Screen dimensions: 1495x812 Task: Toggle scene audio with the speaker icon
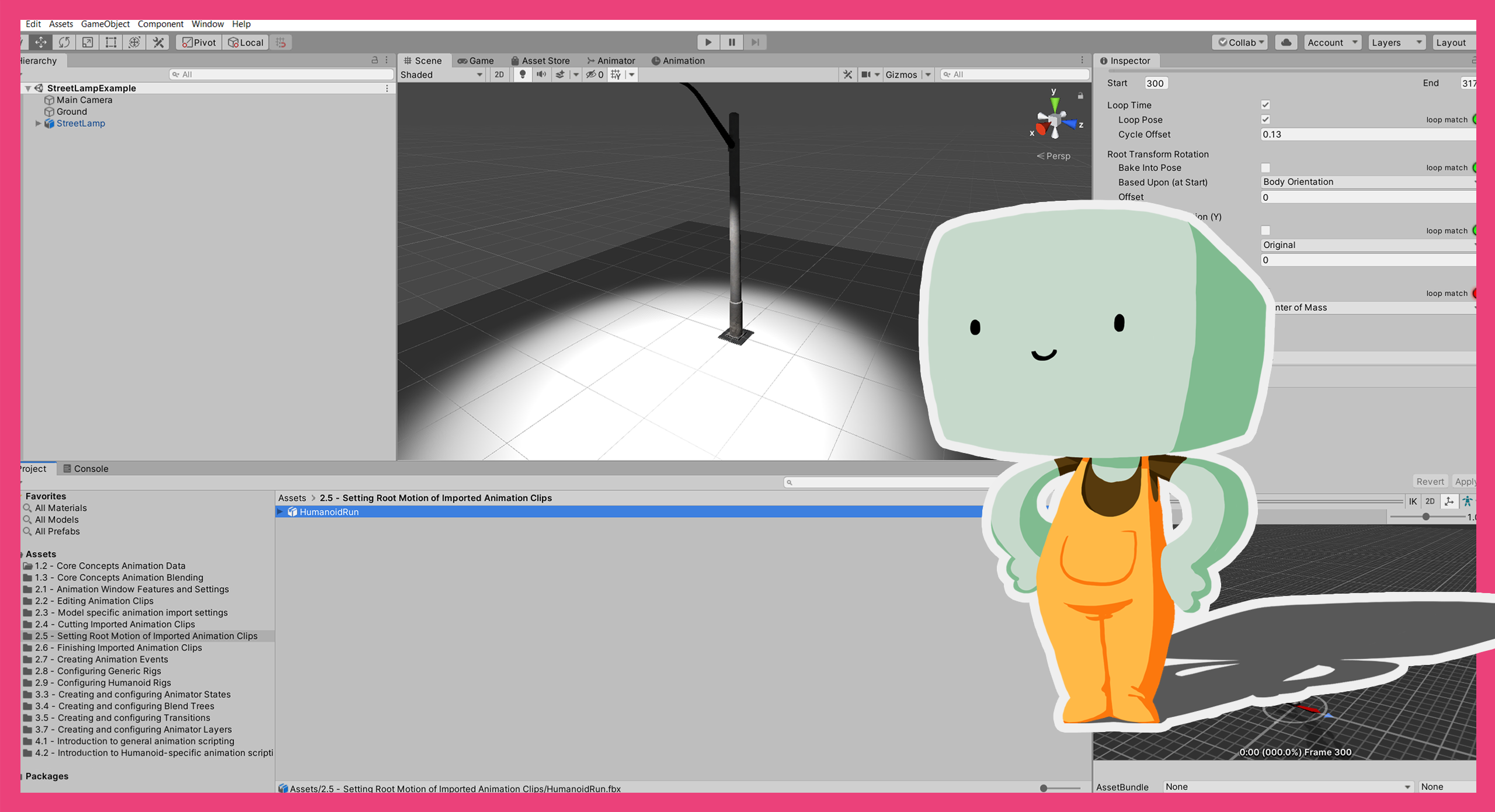541,74
